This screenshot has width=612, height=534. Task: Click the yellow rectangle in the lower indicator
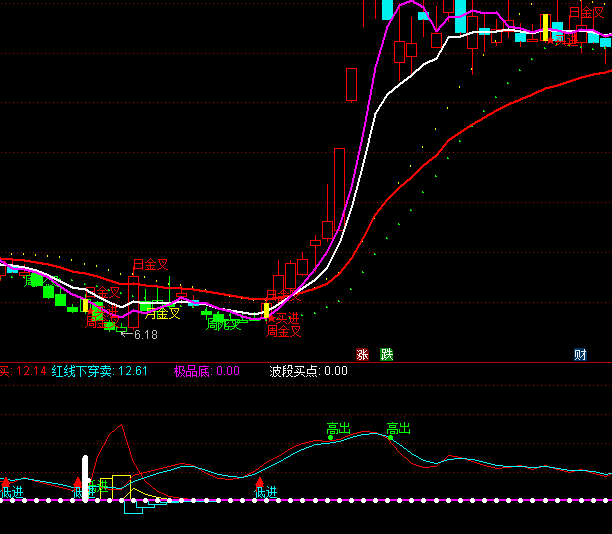121,485
